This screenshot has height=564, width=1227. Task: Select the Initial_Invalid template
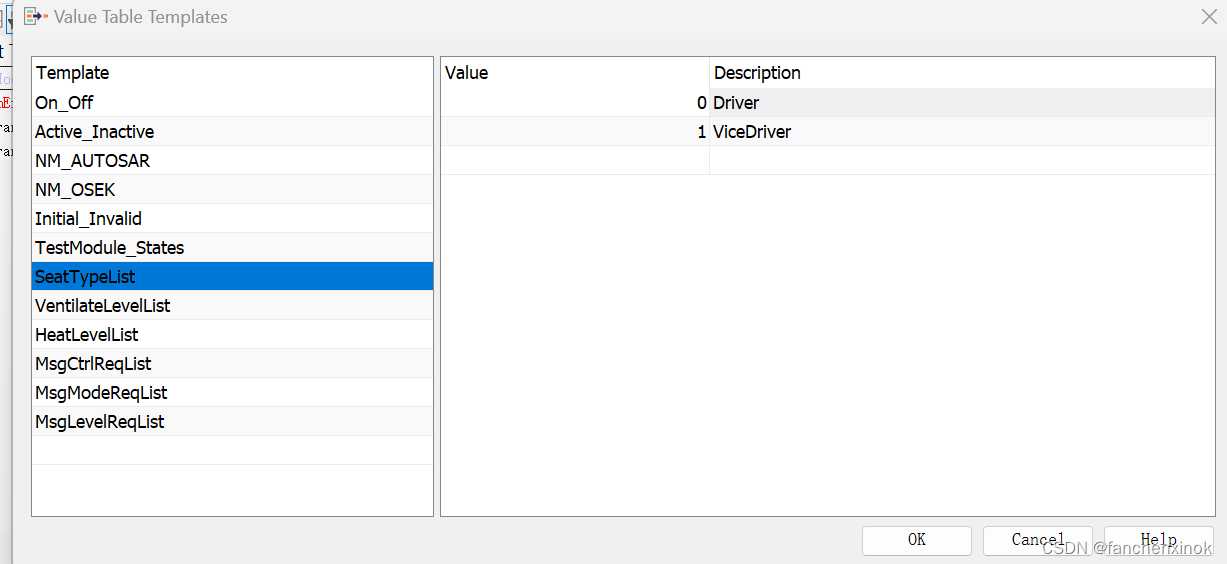point(233,218)
